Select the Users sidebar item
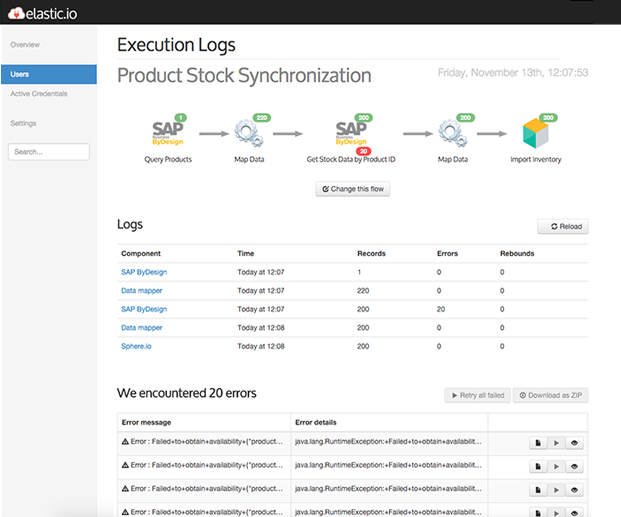The height and width of the screenshot is (517, 621). click(x=49, y=74)
